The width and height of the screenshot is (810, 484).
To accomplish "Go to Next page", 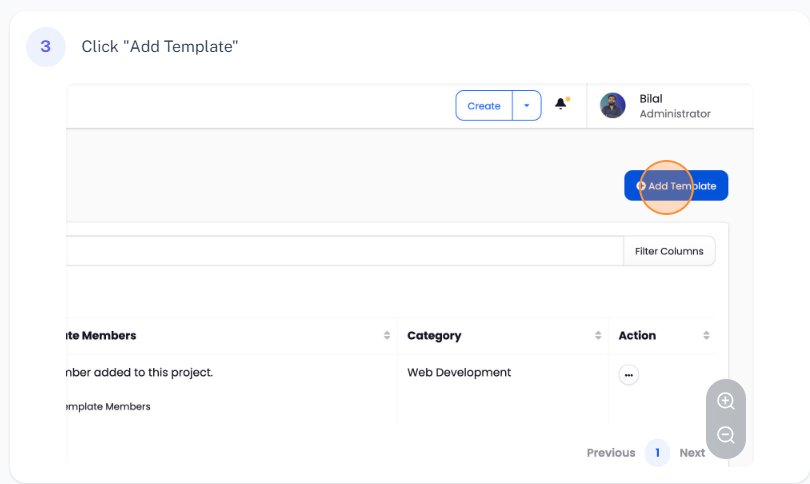I will tap(692, 453).
